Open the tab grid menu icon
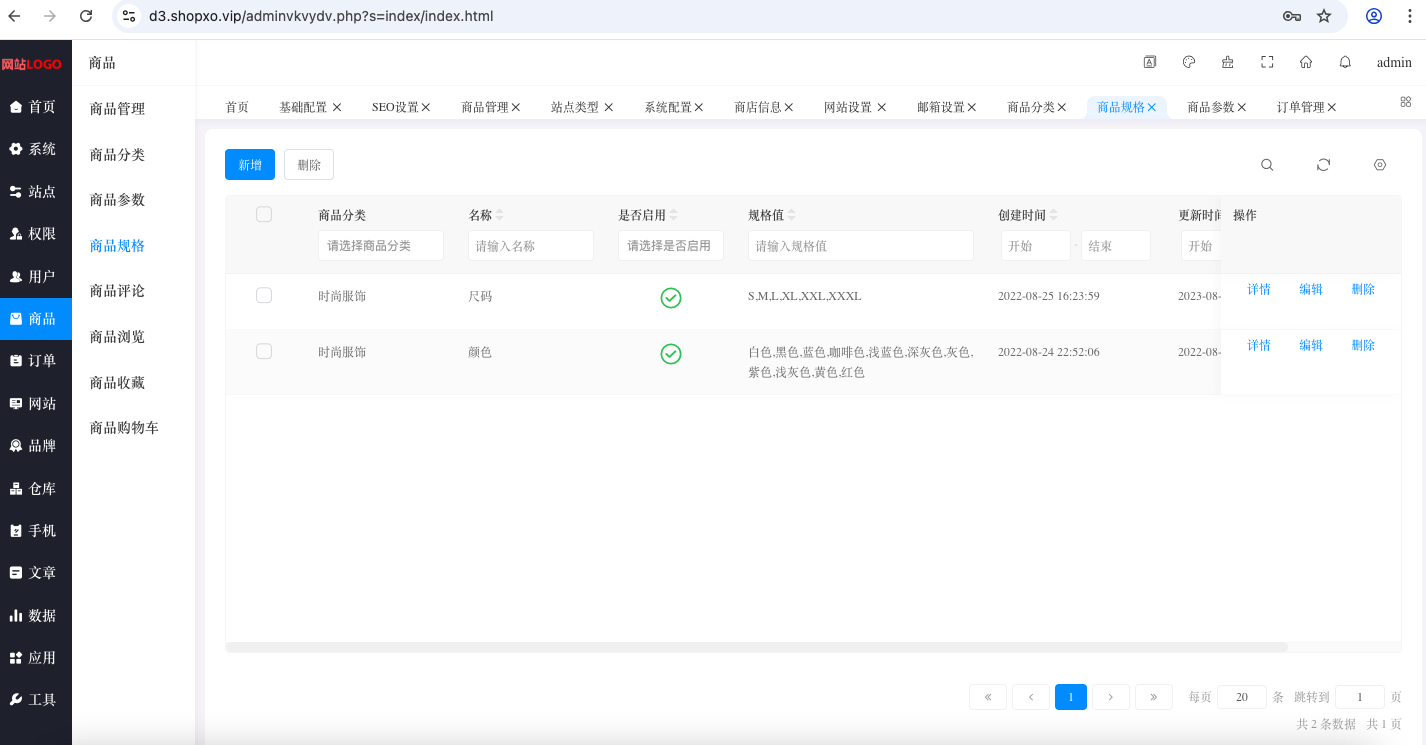 pos(1405,102)
